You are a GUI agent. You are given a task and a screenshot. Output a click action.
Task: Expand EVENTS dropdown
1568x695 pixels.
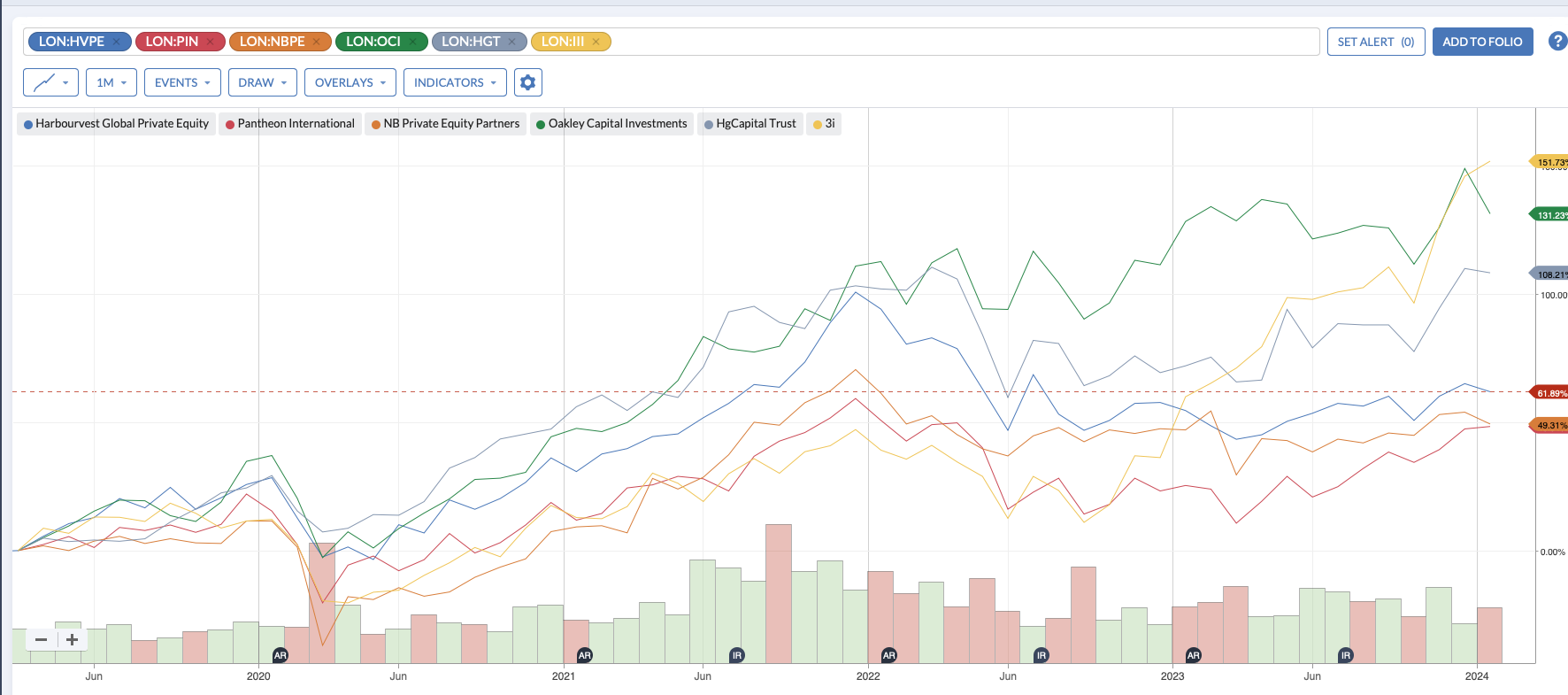tap(182, 82)
